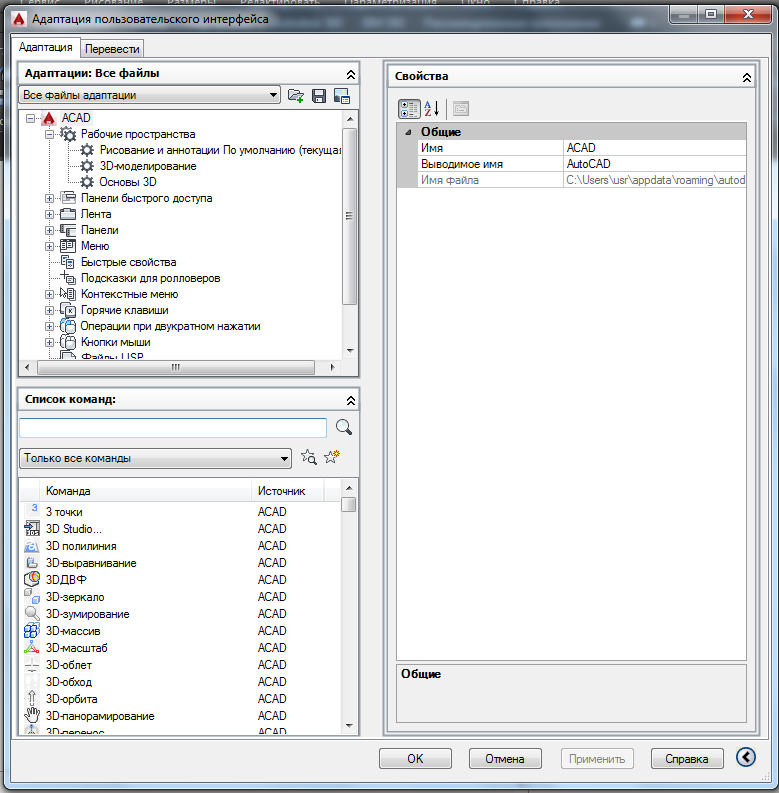The width and height of the screenshot is (779, 793).
Task: Select Рисование и аннотации workspace
Action: pyautogui.click(x=220, y=150)
